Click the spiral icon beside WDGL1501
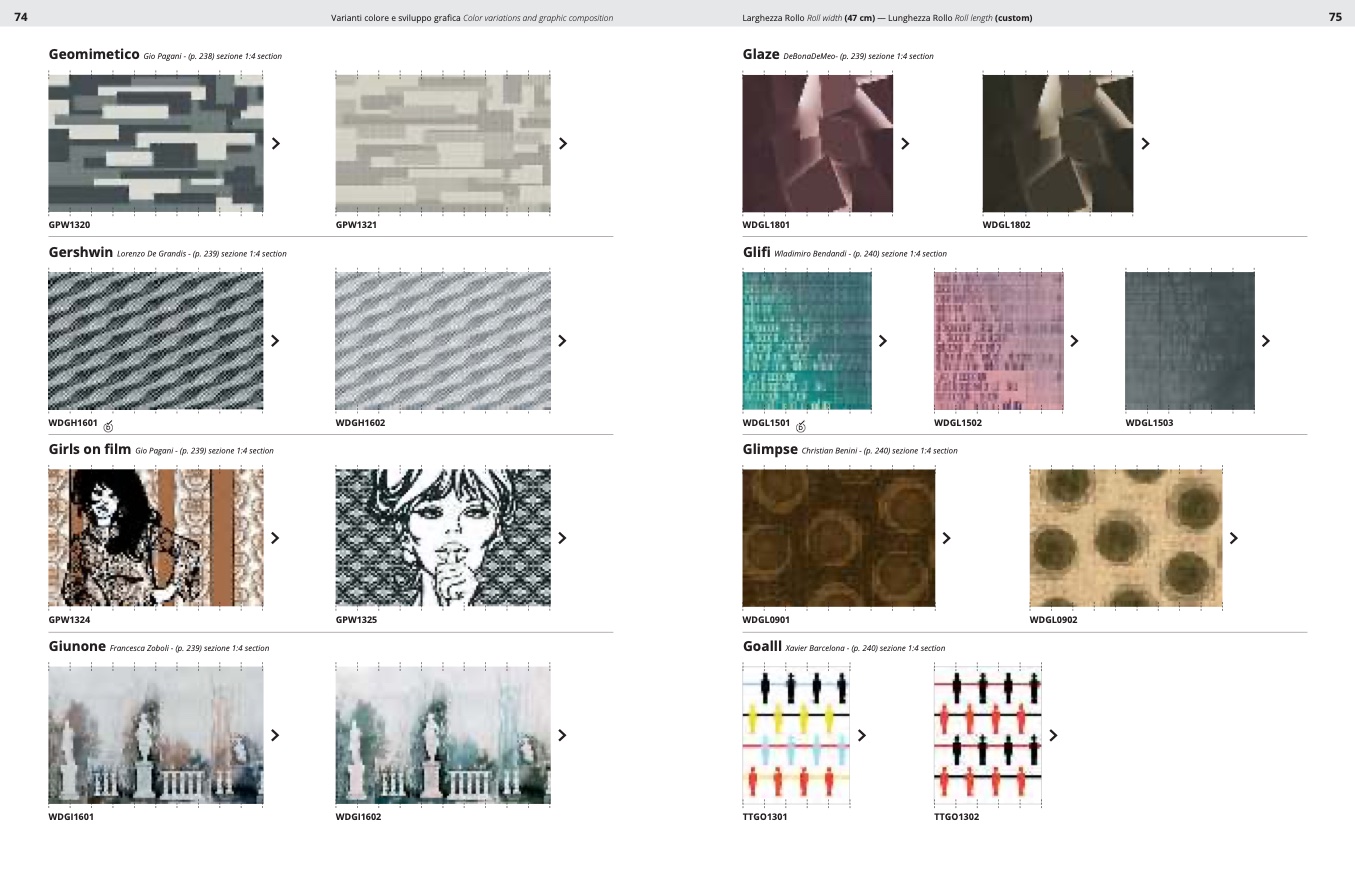Viewport: 1355px width, 878px height. (801, 427)
